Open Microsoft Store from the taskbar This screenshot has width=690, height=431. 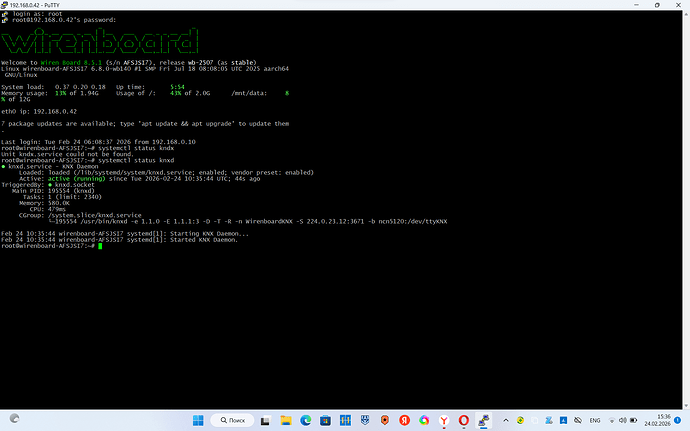[325, 420]
